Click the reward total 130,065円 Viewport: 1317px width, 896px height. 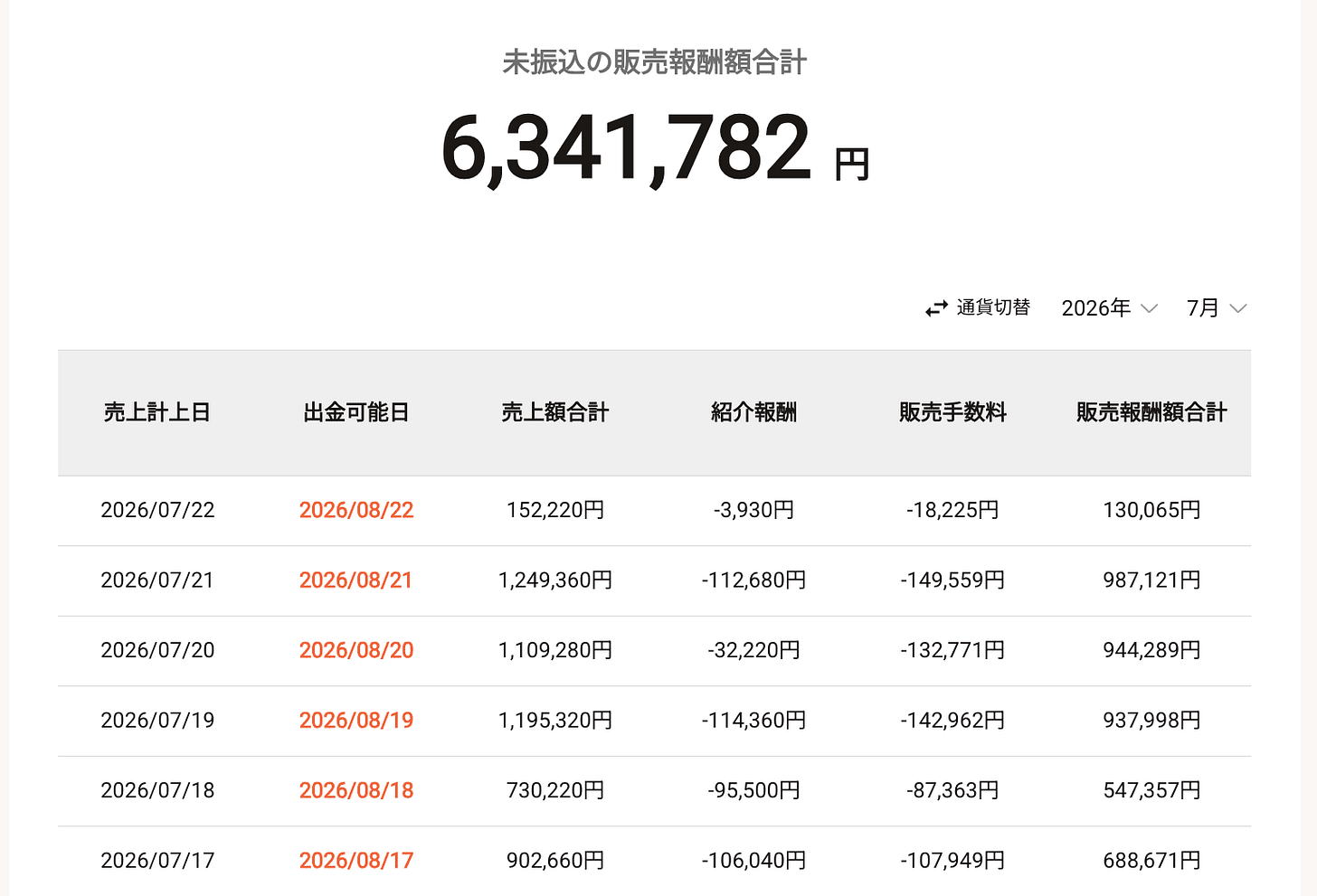(x=1152, y=510)
